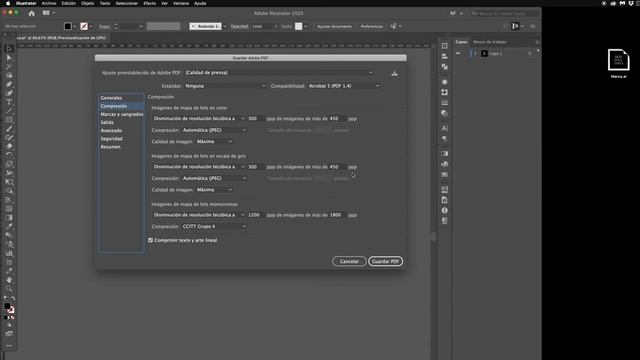Select the Selection tool arrow

[9, 49]
